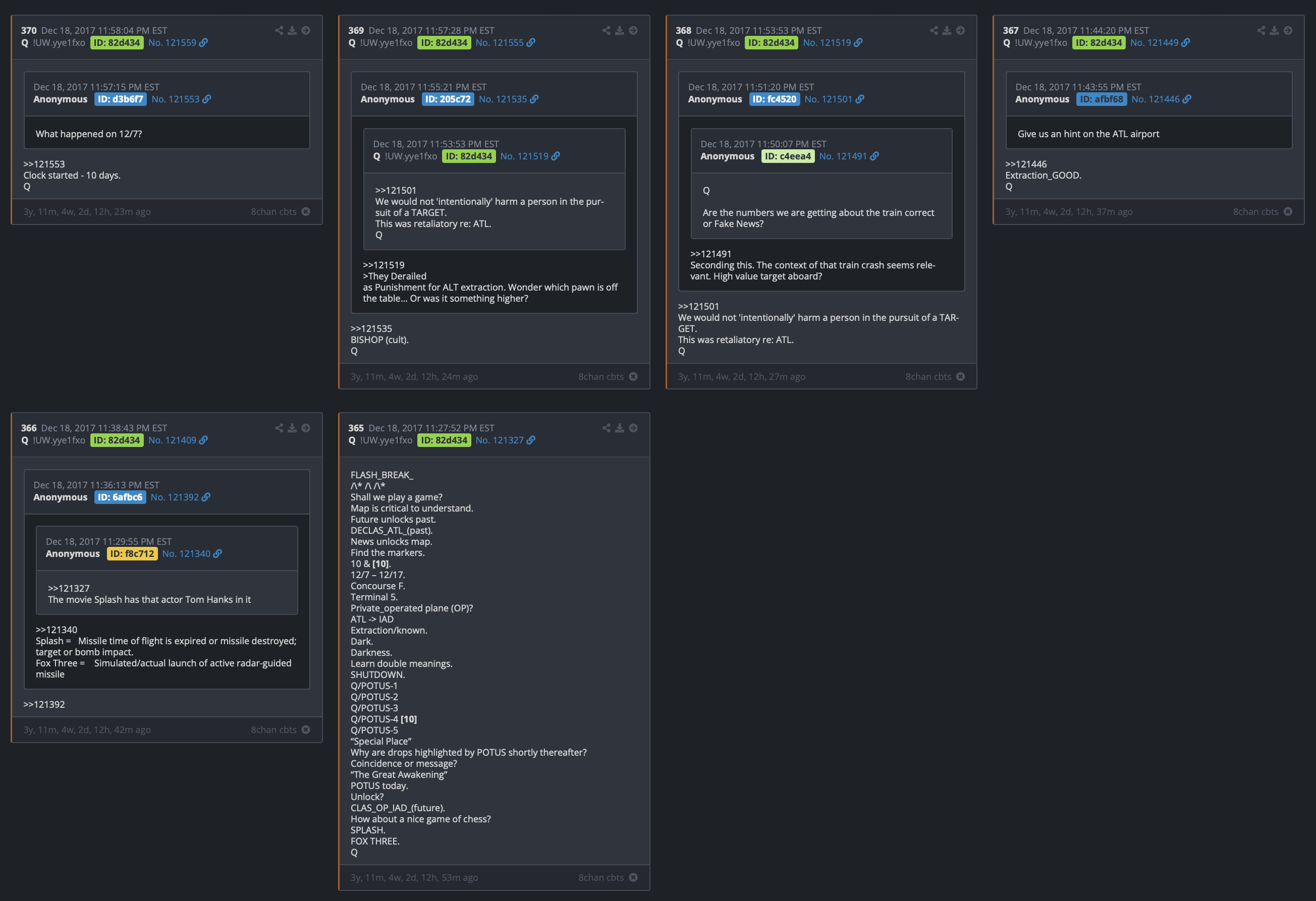Download post 366 with its download icon
Image resolution: width=1316 pixels, height=901 pixels.
click(292, 428)
